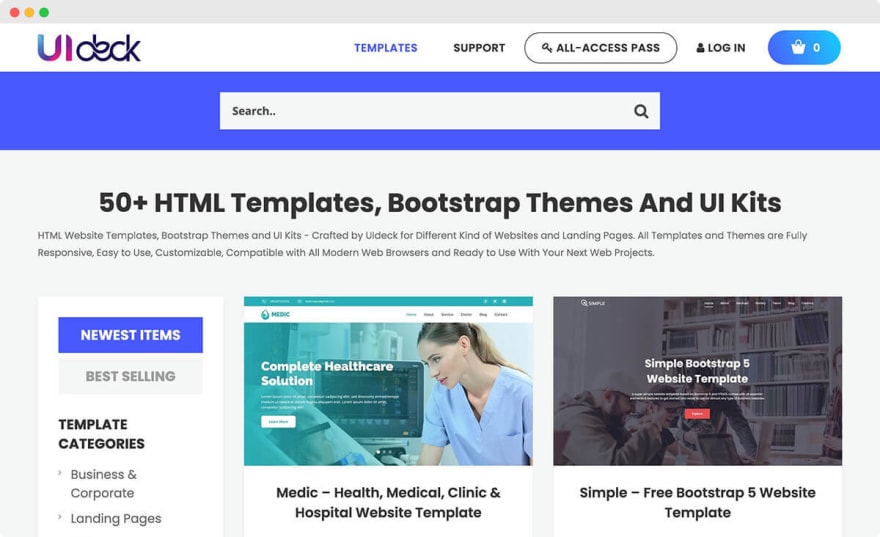Open the Support menu item

(479, 48)
